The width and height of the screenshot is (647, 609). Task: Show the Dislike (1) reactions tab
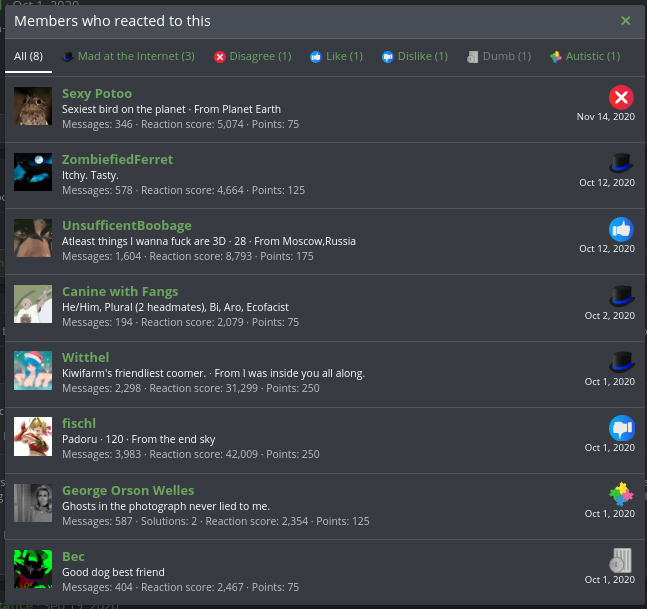(x=414, y=57)
